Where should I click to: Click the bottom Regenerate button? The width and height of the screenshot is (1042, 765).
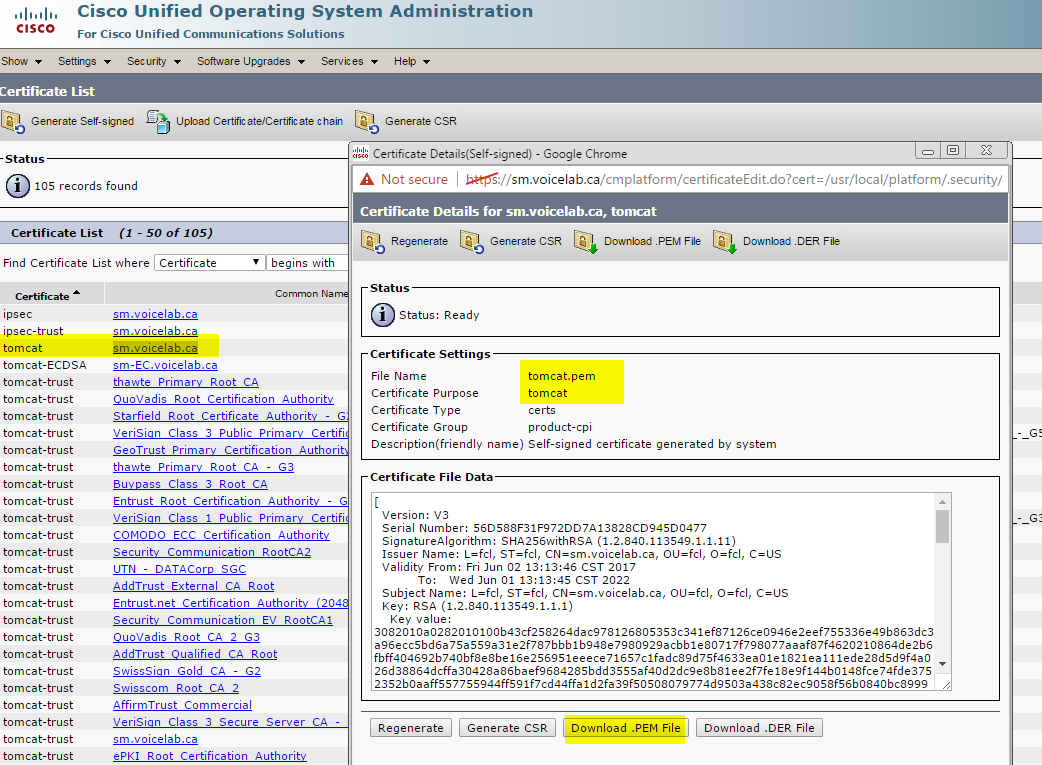(411, 728)
